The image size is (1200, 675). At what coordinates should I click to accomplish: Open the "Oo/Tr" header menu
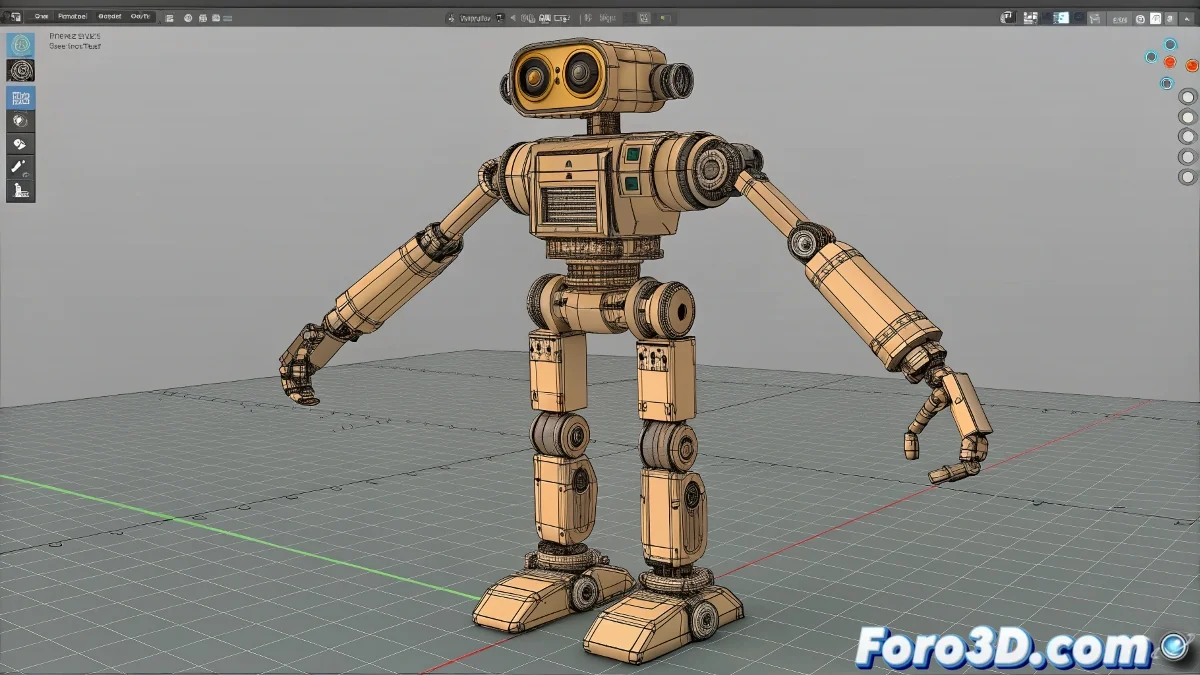coord(140,17)
